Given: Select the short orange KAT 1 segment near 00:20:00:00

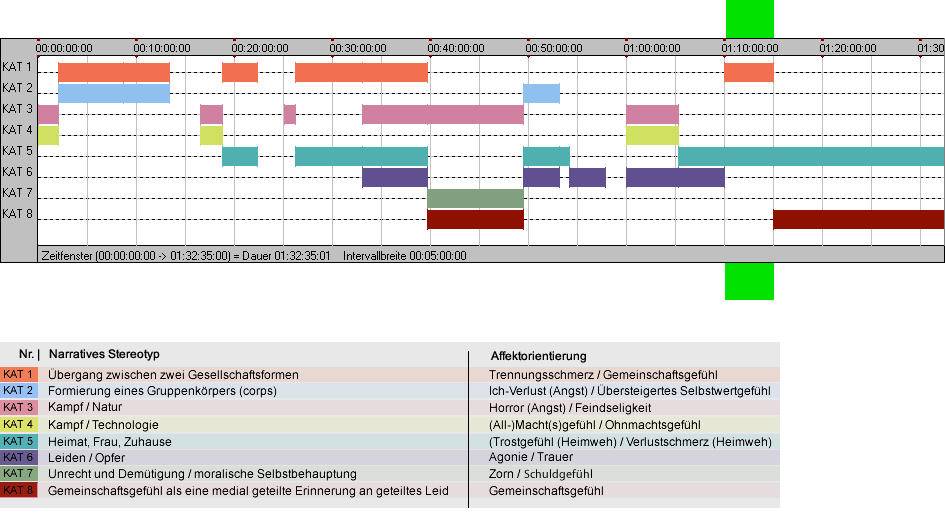Looking at the screenshot, I should [x=240, y=72].
